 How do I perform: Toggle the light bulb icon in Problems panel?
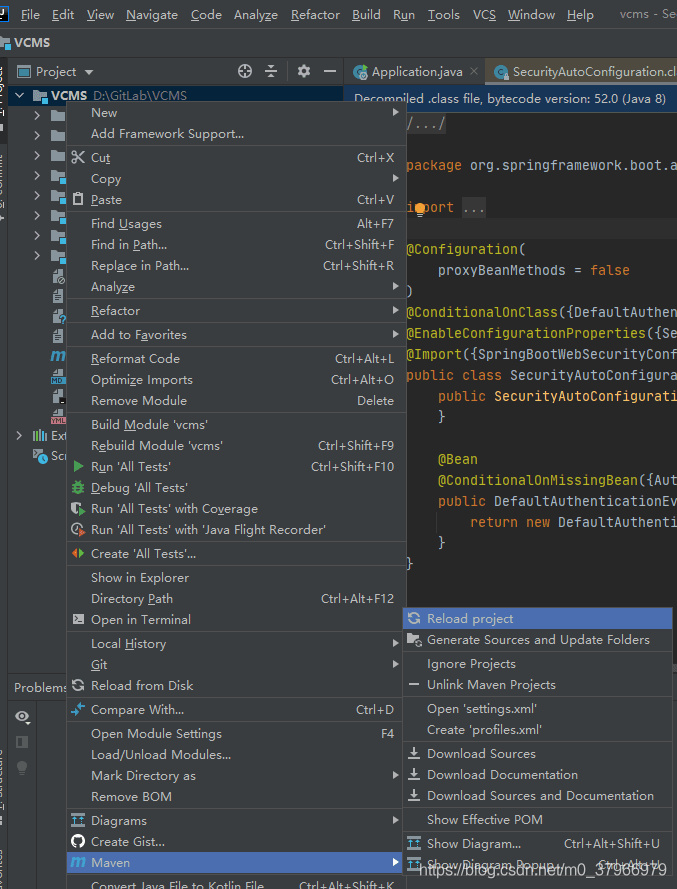point(22,767)
